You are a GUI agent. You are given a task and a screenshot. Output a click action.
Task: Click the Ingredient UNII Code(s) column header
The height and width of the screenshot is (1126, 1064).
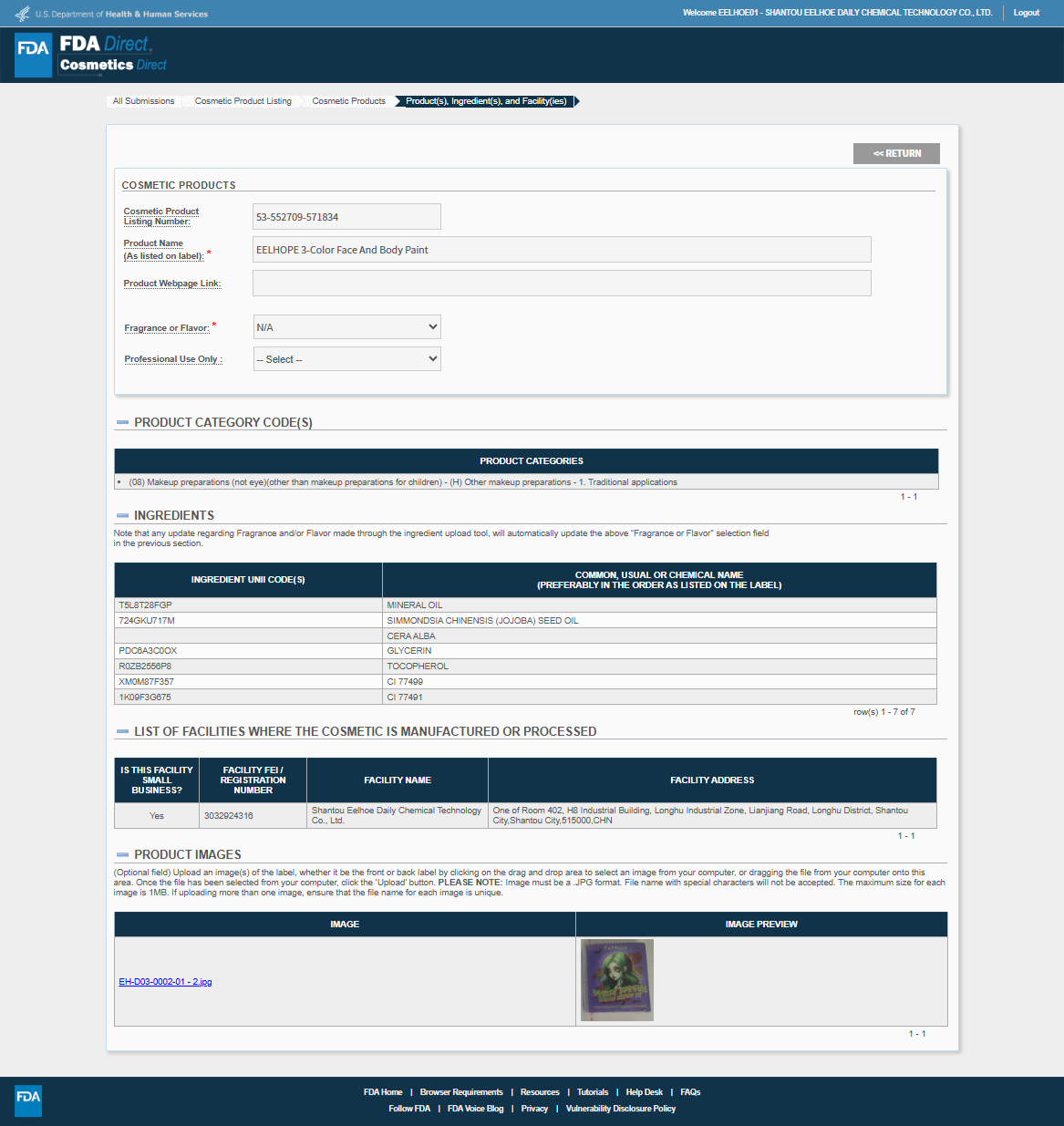248,580
